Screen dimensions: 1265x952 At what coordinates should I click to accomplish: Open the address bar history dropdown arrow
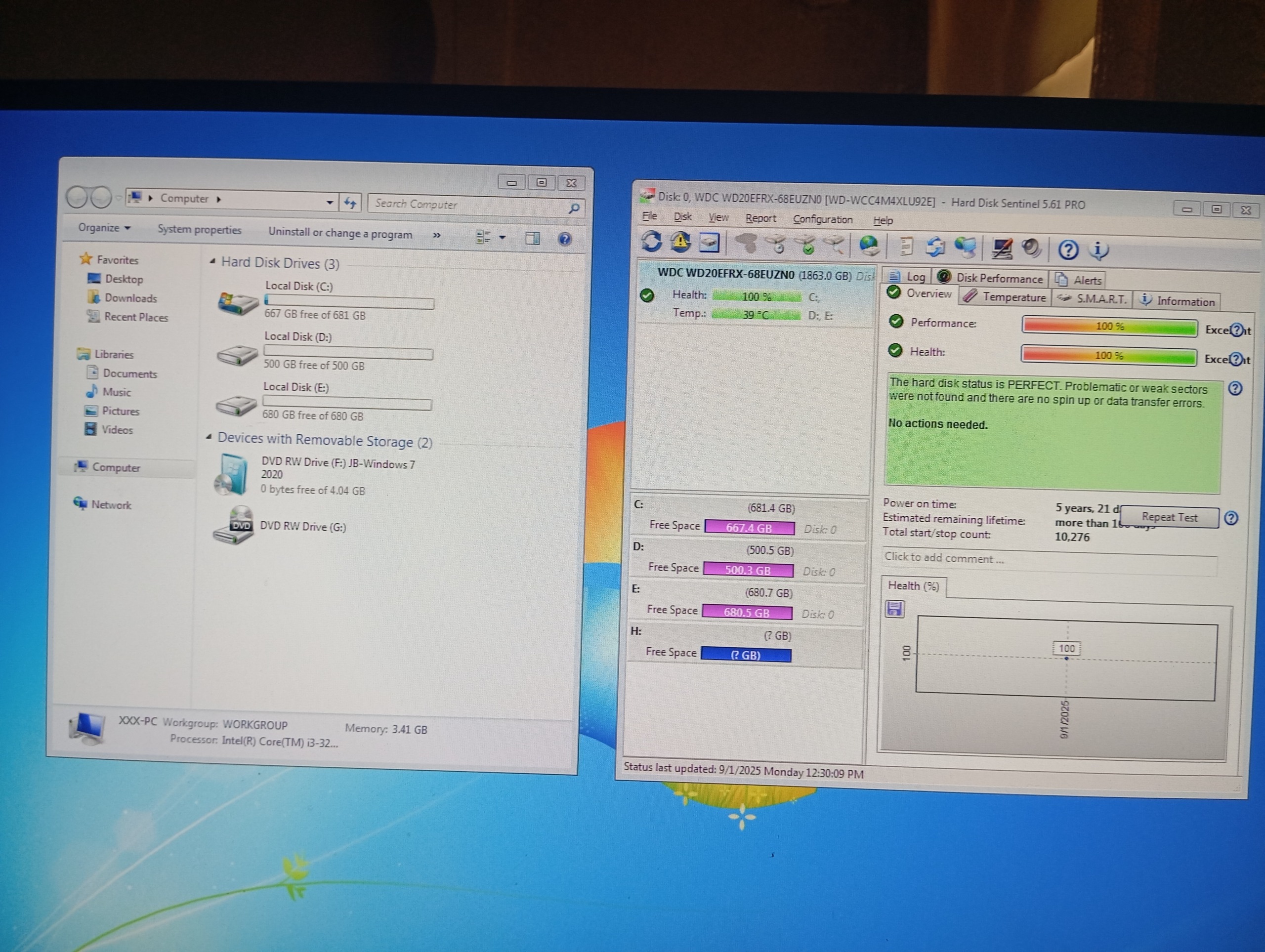click(330, 203)
